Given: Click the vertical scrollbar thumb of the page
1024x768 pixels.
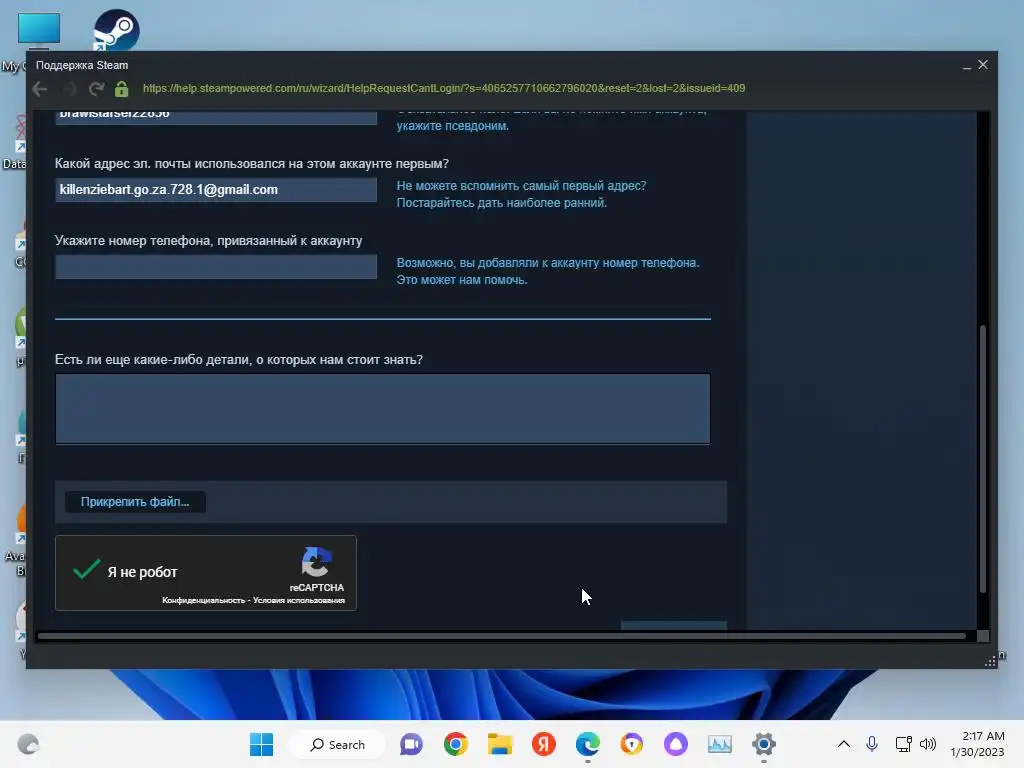Looking at the screenshot, I should 982,458.
